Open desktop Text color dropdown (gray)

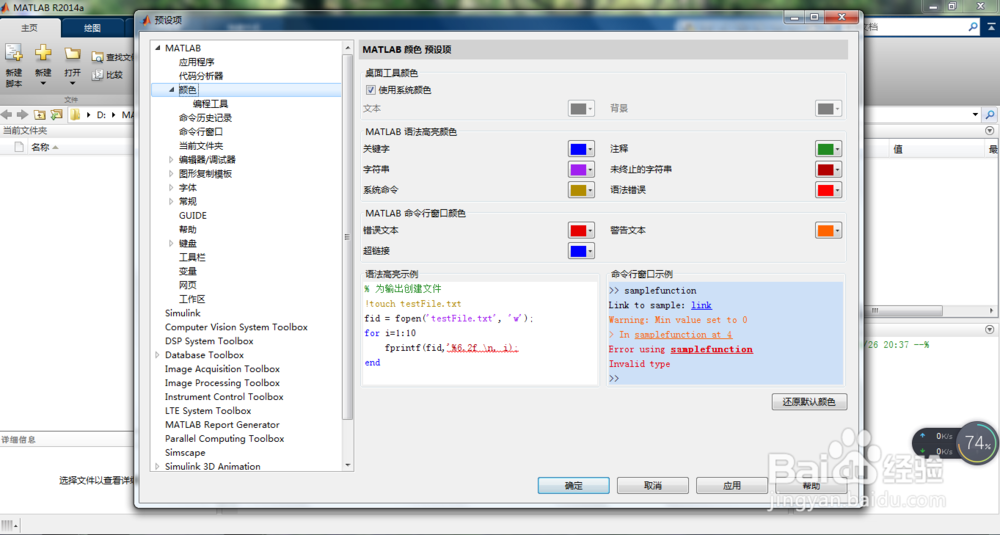(581, 108)
